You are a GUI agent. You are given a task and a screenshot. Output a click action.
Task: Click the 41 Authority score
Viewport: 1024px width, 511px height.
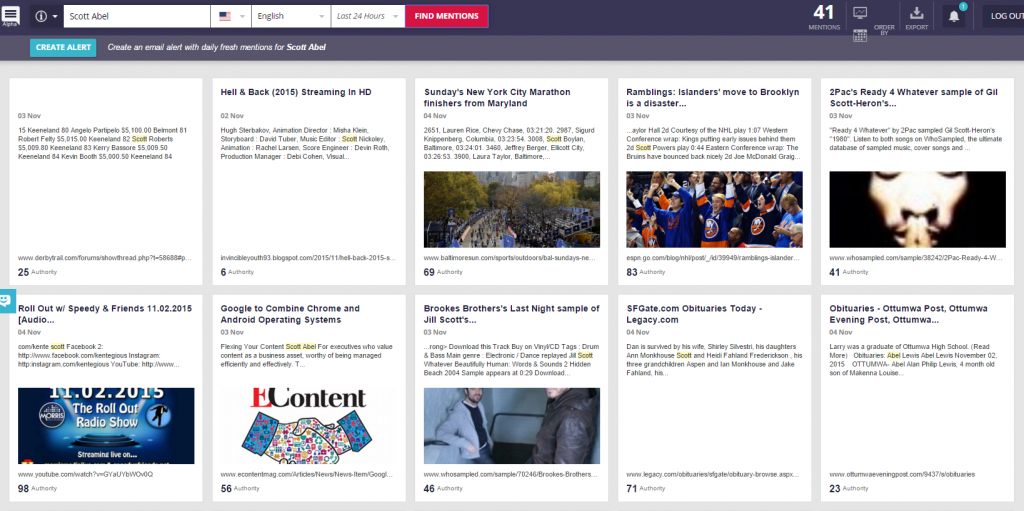coord(849,272)
